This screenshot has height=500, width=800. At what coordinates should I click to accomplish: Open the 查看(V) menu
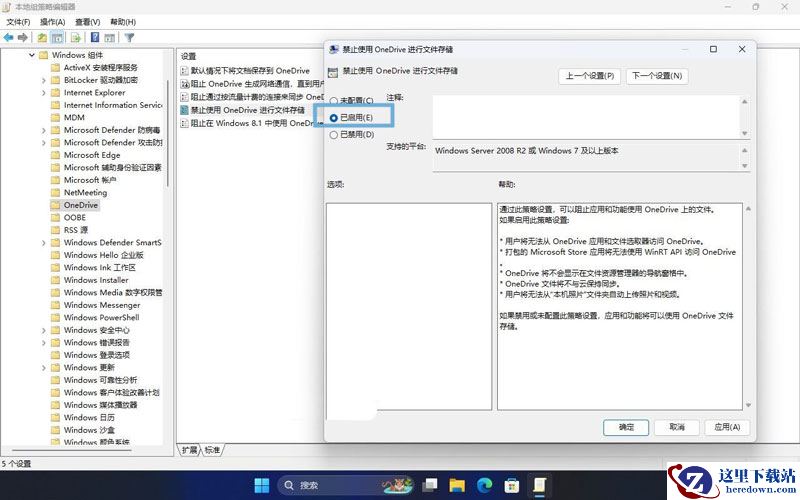(87, 22)
